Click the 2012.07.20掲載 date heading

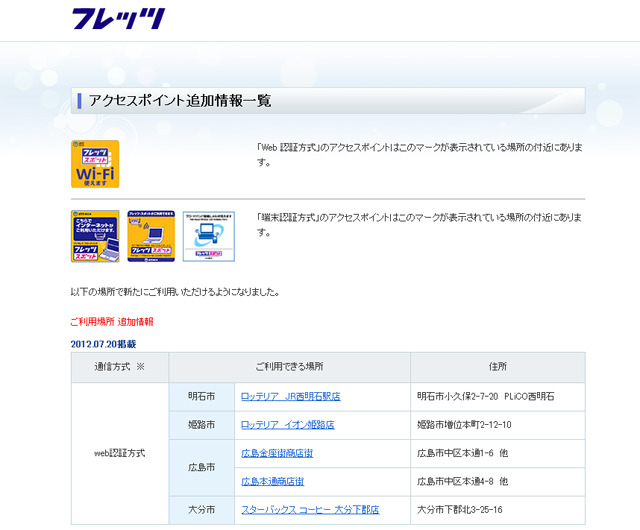tap(103, 344)
